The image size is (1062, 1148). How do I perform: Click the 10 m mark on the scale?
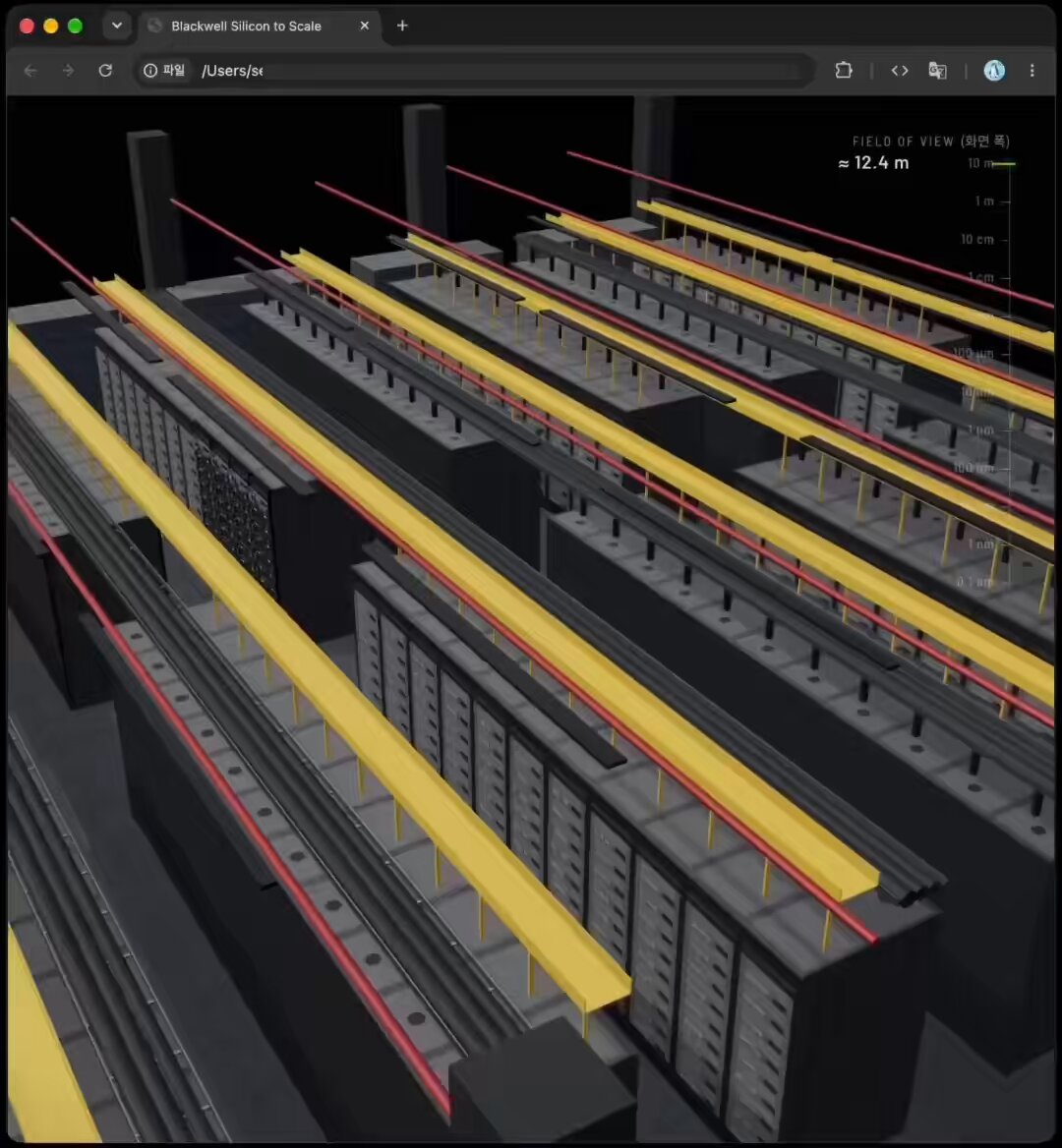(980, 163)
